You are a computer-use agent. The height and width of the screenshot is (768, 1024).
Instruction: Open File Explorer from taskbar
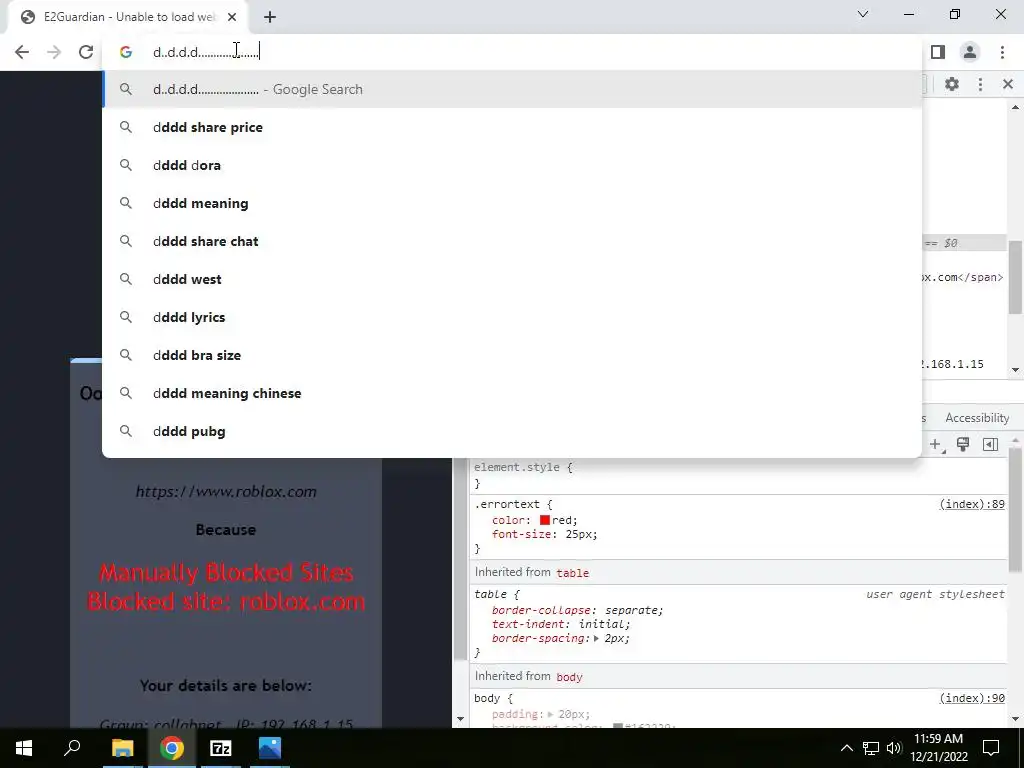pos(122,748)
